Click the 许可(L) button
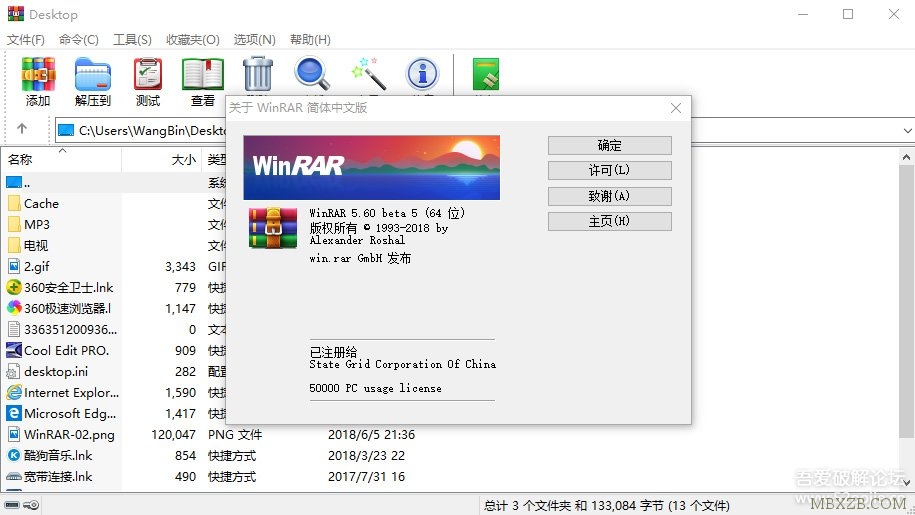 tap(609, 170)
